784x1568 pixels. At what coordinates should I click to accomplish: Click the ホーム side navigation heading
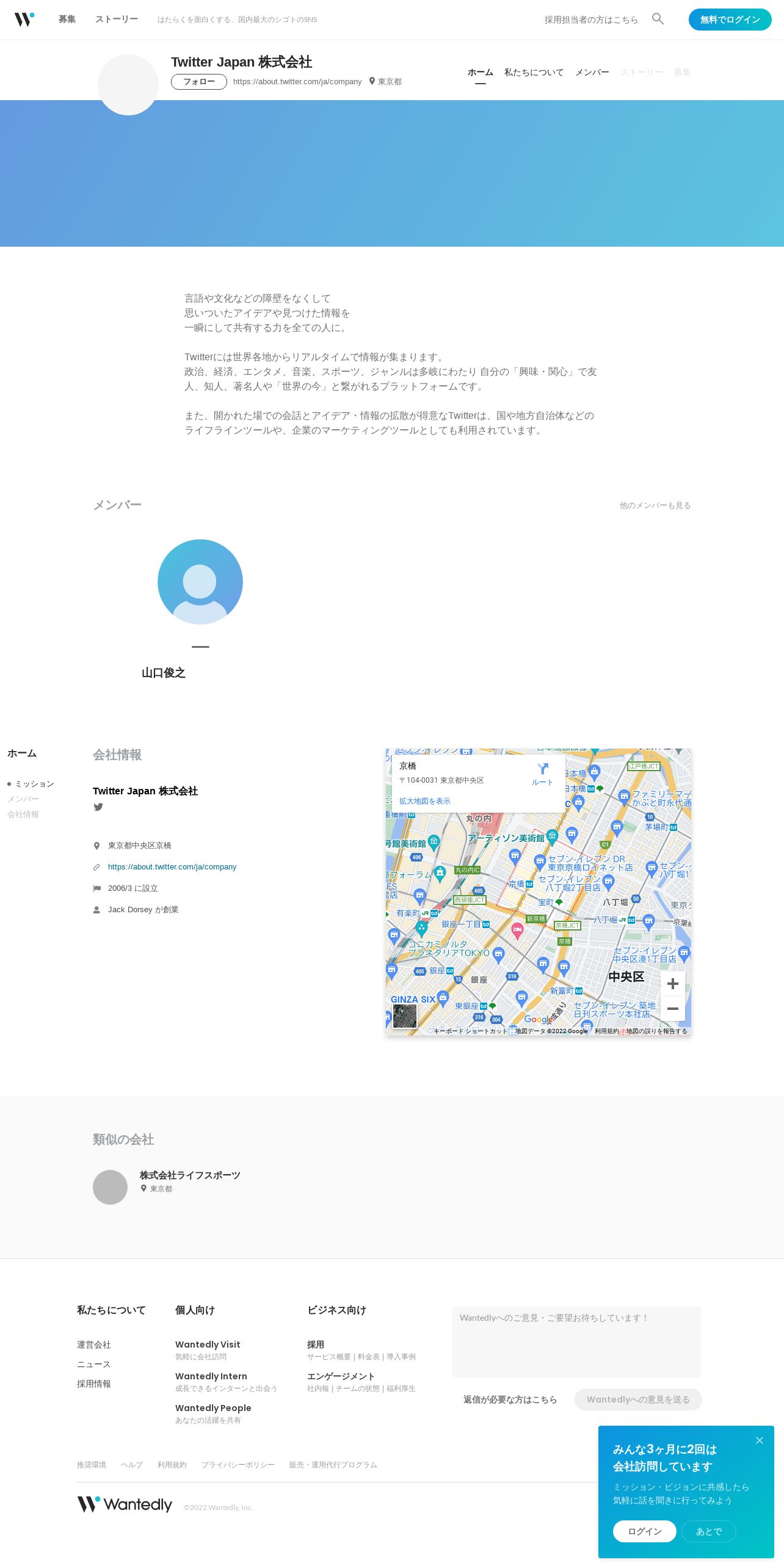22,753
